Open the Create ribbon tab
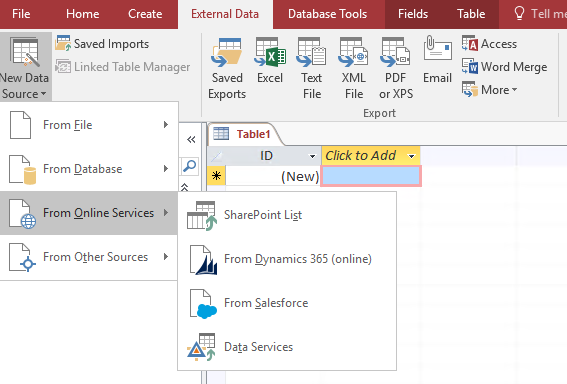 145,14
